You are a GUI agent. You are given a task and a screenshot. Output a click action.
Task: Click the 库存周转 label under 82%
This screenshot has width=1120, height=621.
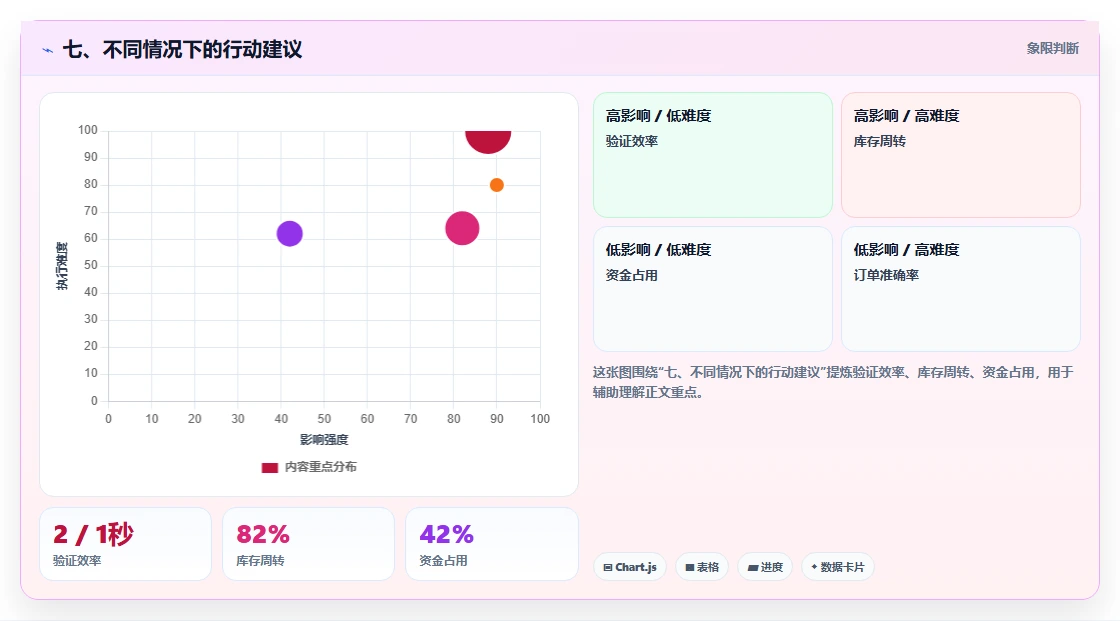(x=260, y=561)
